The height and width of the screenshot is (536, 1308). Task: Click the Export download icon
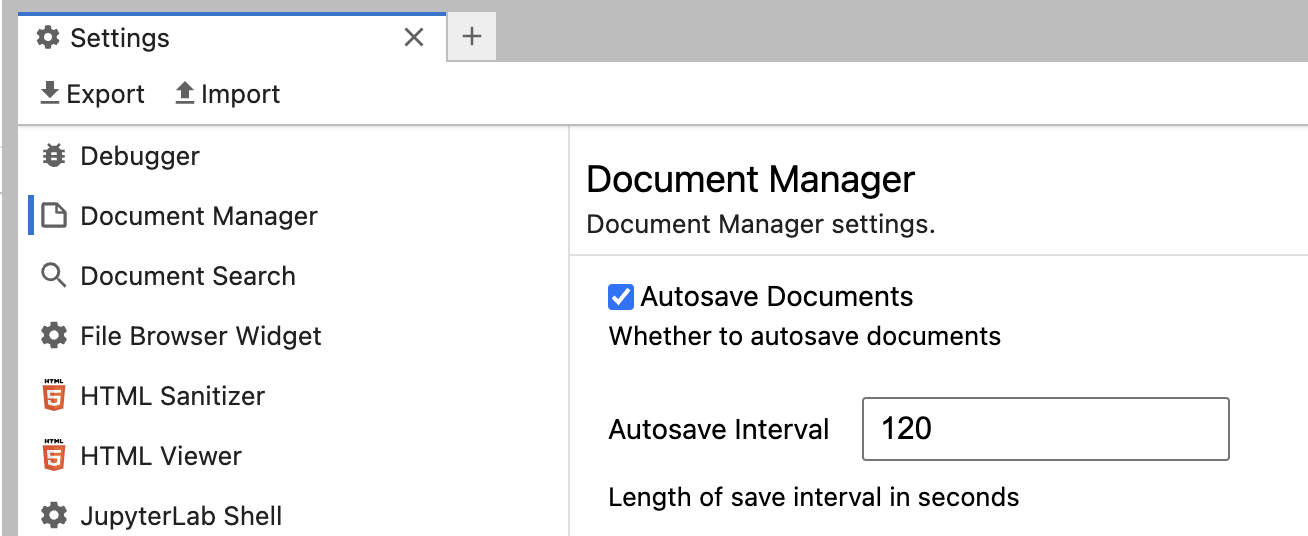50,93
